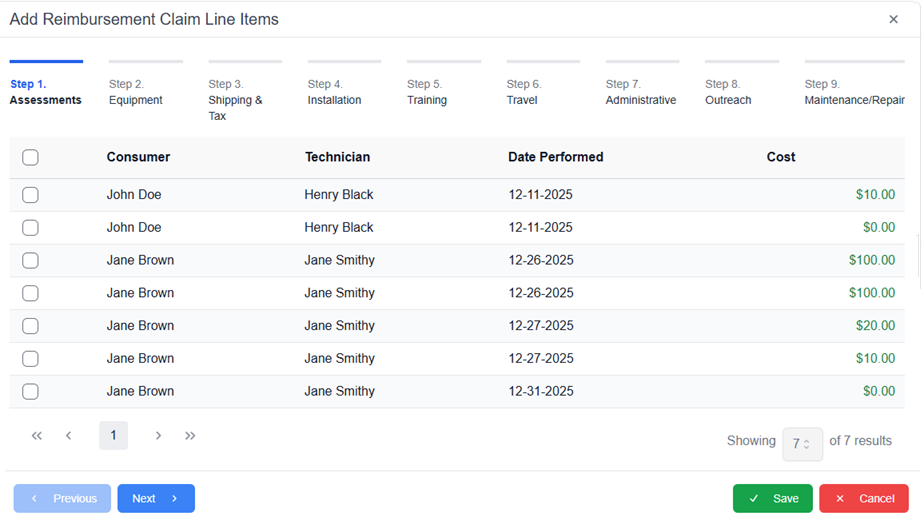
Task: Check Jane Brown 12-26-2025 second $100.00 row
Action: [x=30, y=293]
